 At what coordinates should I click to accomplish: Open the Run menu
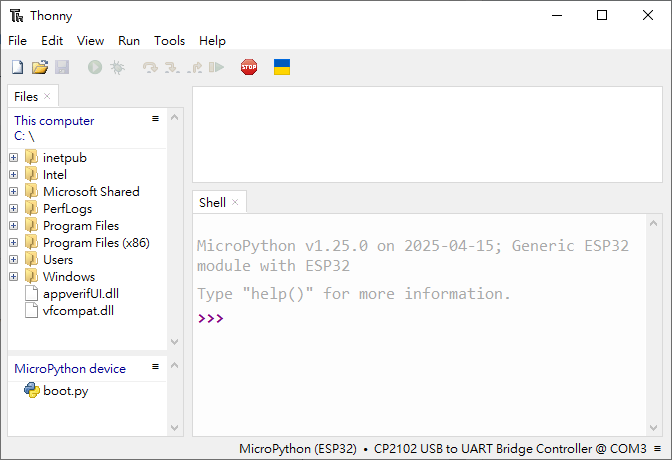tap(129, 41)
